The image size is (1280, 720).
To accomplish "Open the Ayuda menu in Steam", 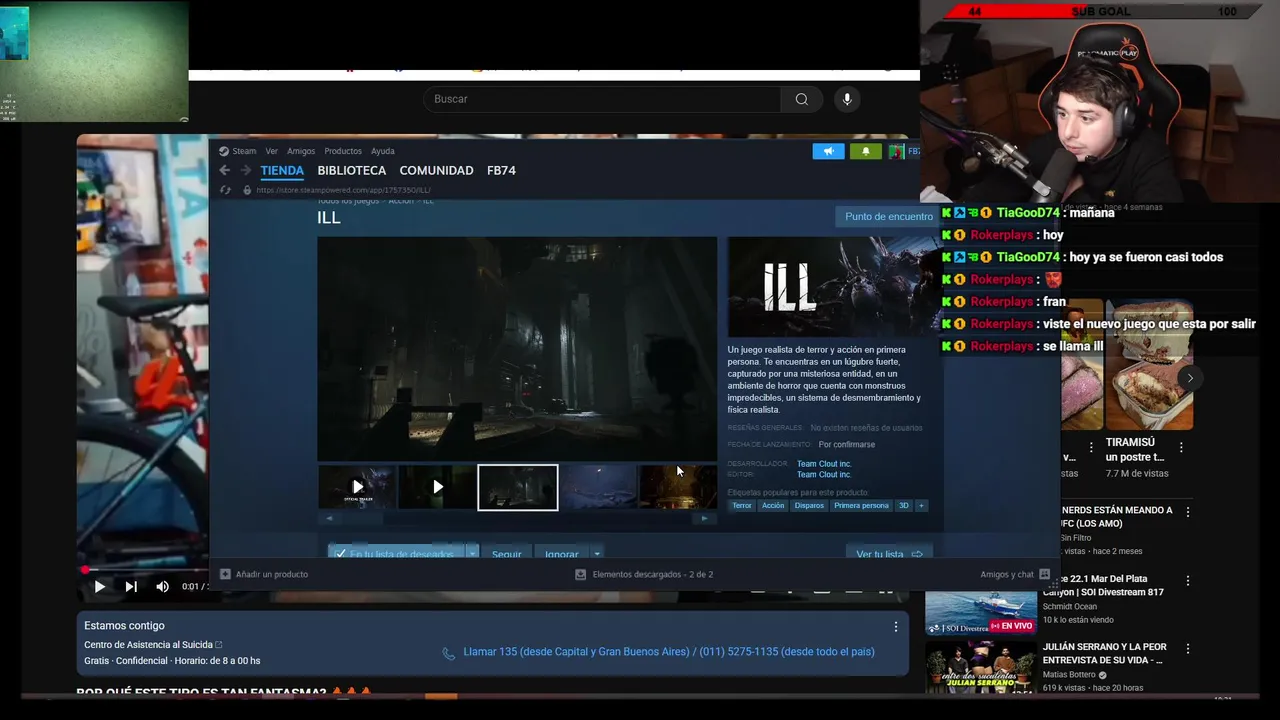I will tap(383, 151).
